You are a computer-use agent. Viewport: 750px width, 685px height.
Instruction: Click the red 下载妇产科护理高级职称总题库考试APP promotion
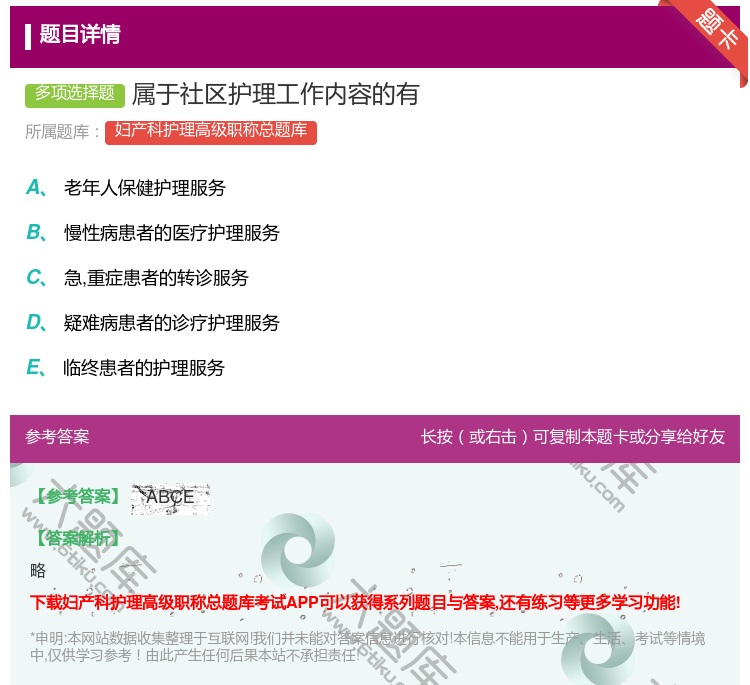coord(355,602)
